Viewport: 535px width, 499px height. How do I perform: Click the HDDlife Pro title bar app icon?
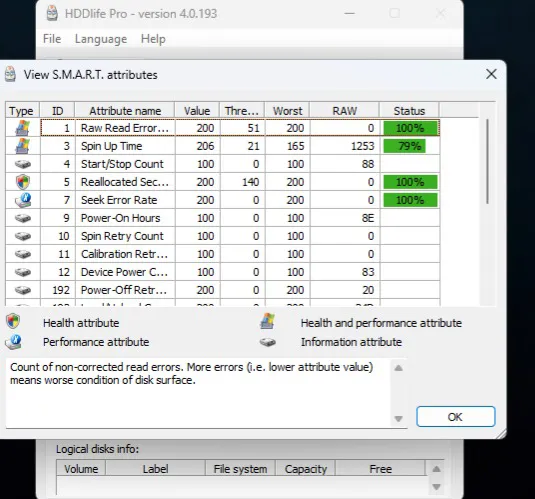[x=52, y=14]
